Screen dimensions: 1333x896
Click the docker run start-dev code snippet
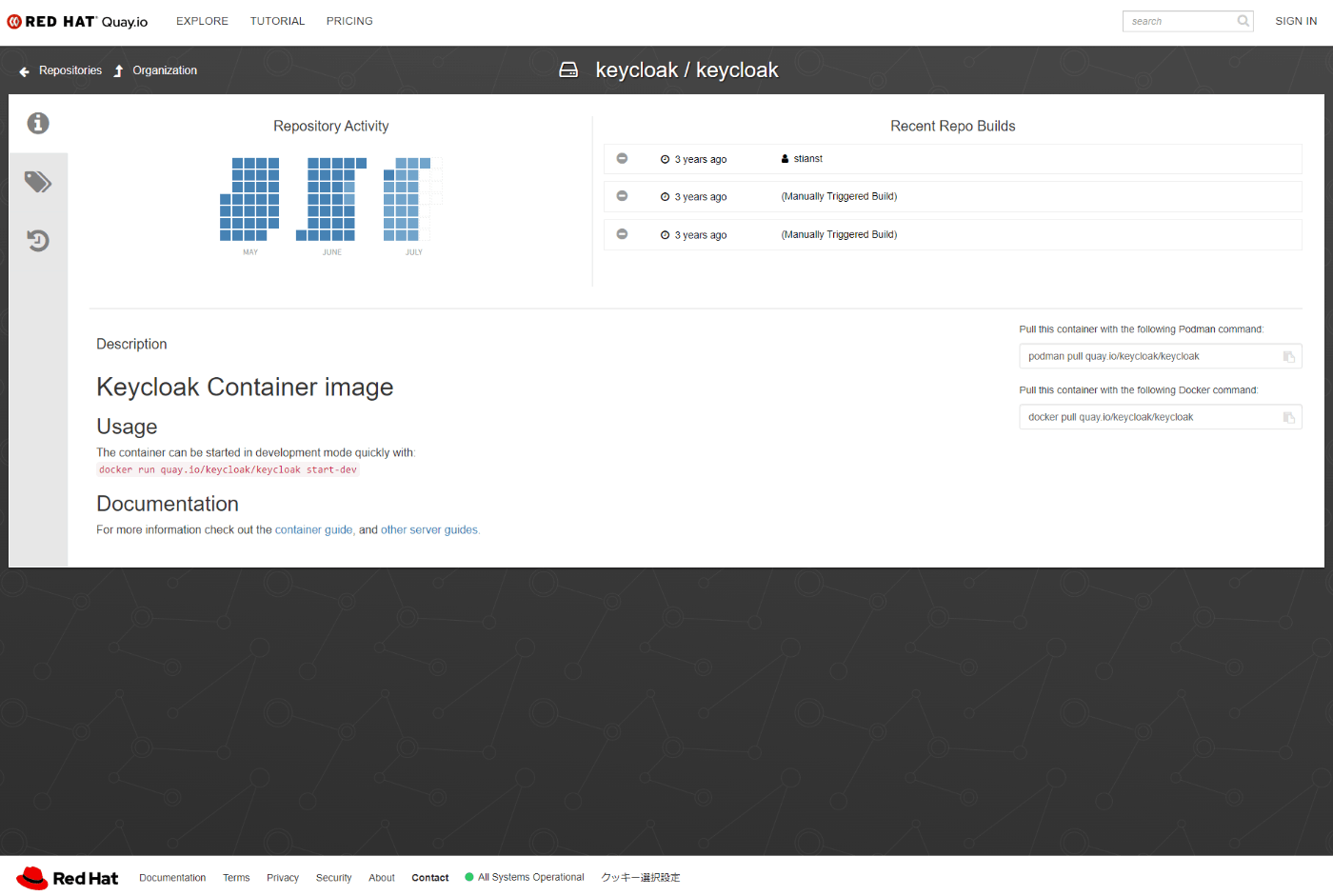(x=228, y=469)
